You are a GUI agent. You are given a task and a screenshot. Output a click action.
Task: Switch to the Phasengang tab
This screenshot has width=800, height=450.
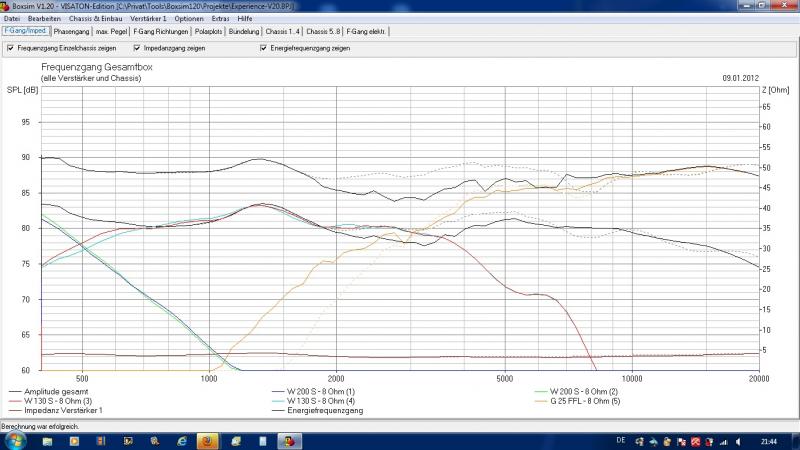tap(71, 32)
